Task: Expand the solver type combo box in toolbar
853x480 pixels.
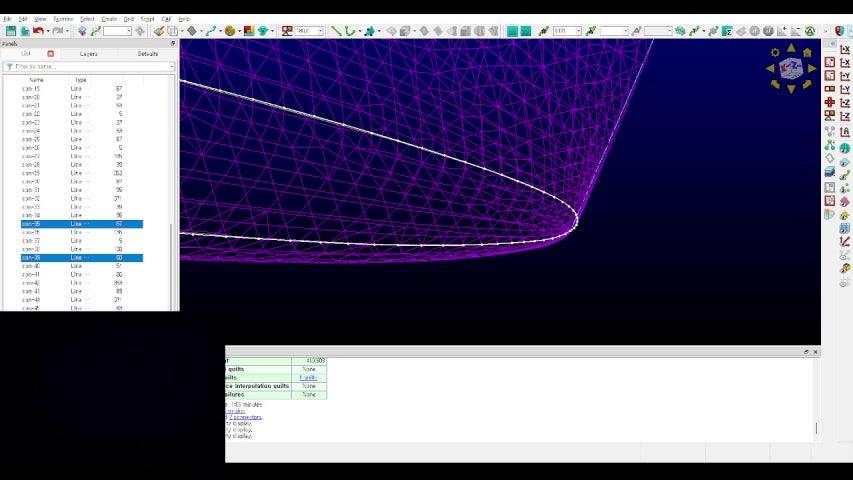Action: click(x=320, y=31)
